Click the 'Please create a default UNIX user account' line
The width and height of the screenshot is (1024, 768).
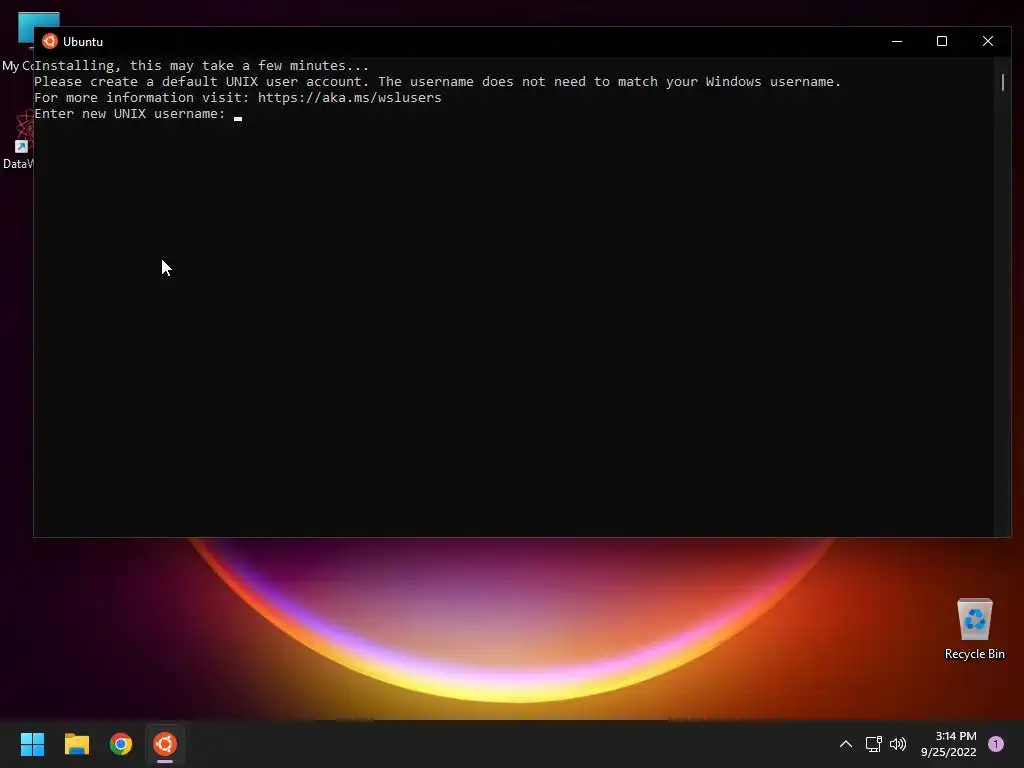click(x=438, y=82)
